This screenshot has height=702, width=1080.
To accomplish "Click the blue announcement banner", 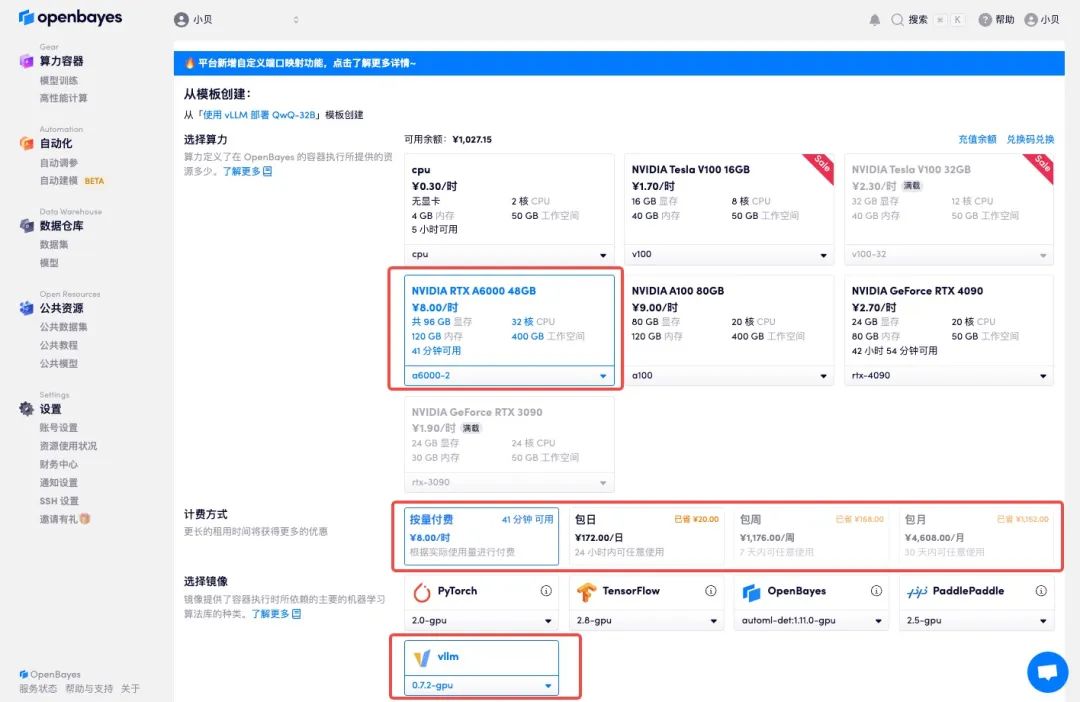I will pos(619,63).
